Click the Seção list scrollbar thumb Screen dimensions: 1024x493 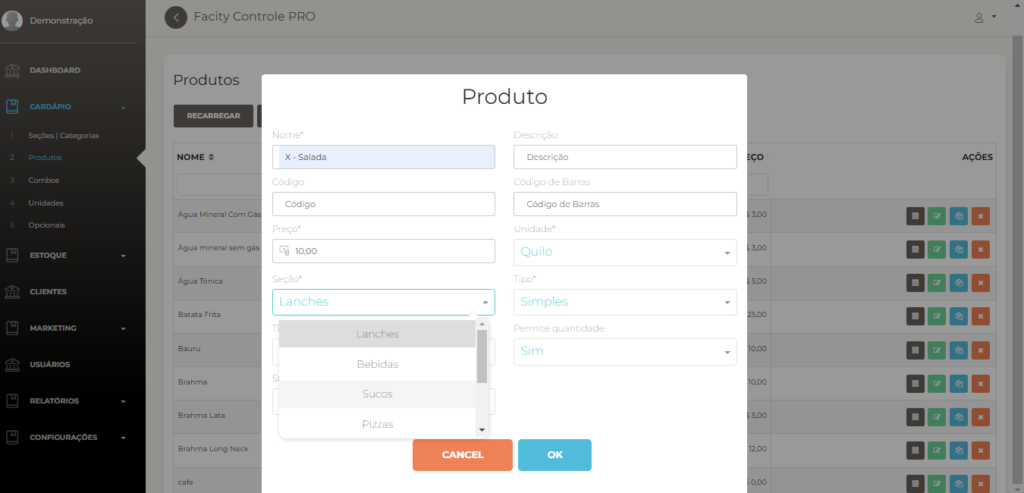click(482, 357)
